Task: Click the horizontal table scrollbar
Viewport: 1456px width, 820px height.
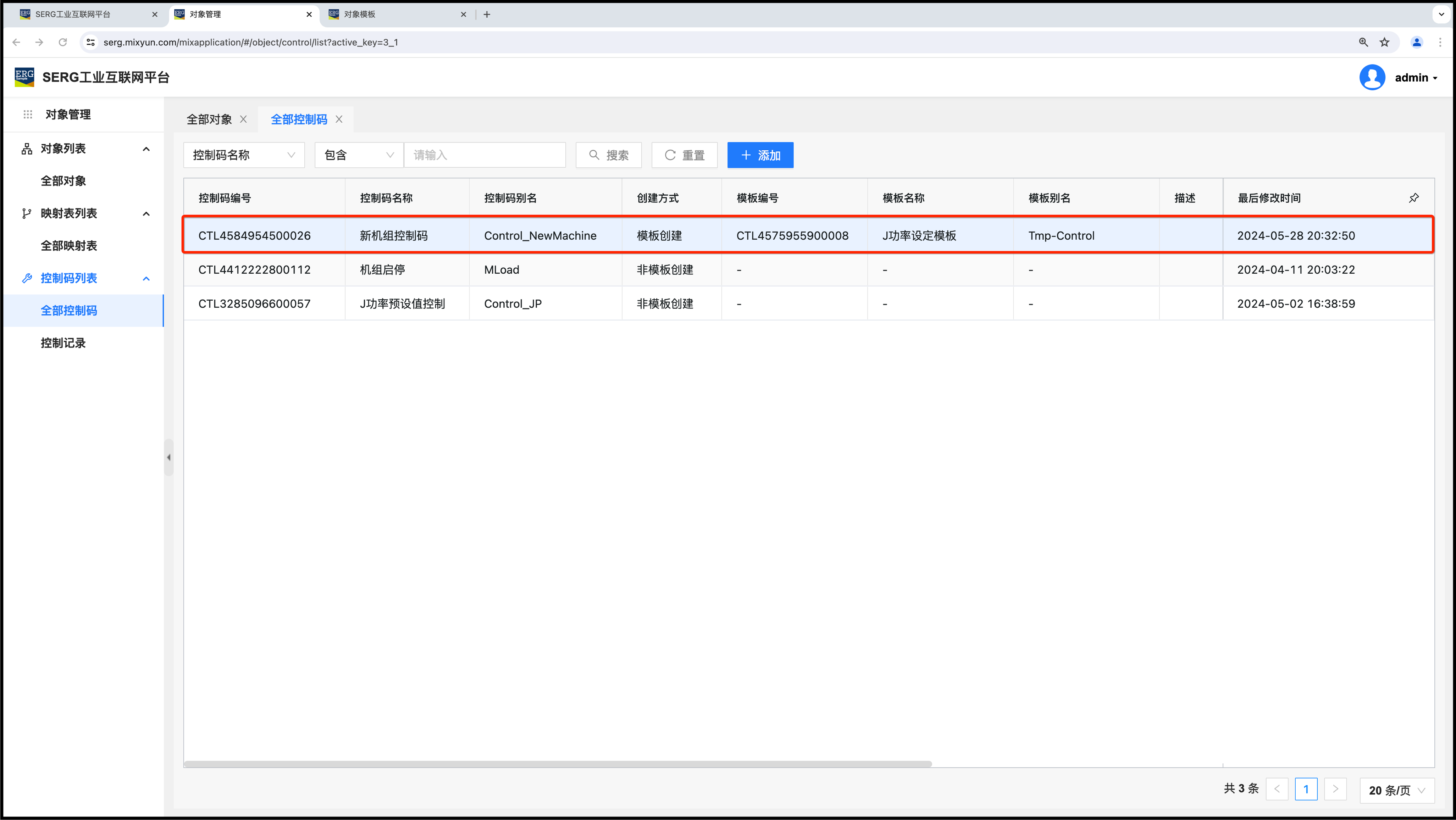Action: (557, 764)
